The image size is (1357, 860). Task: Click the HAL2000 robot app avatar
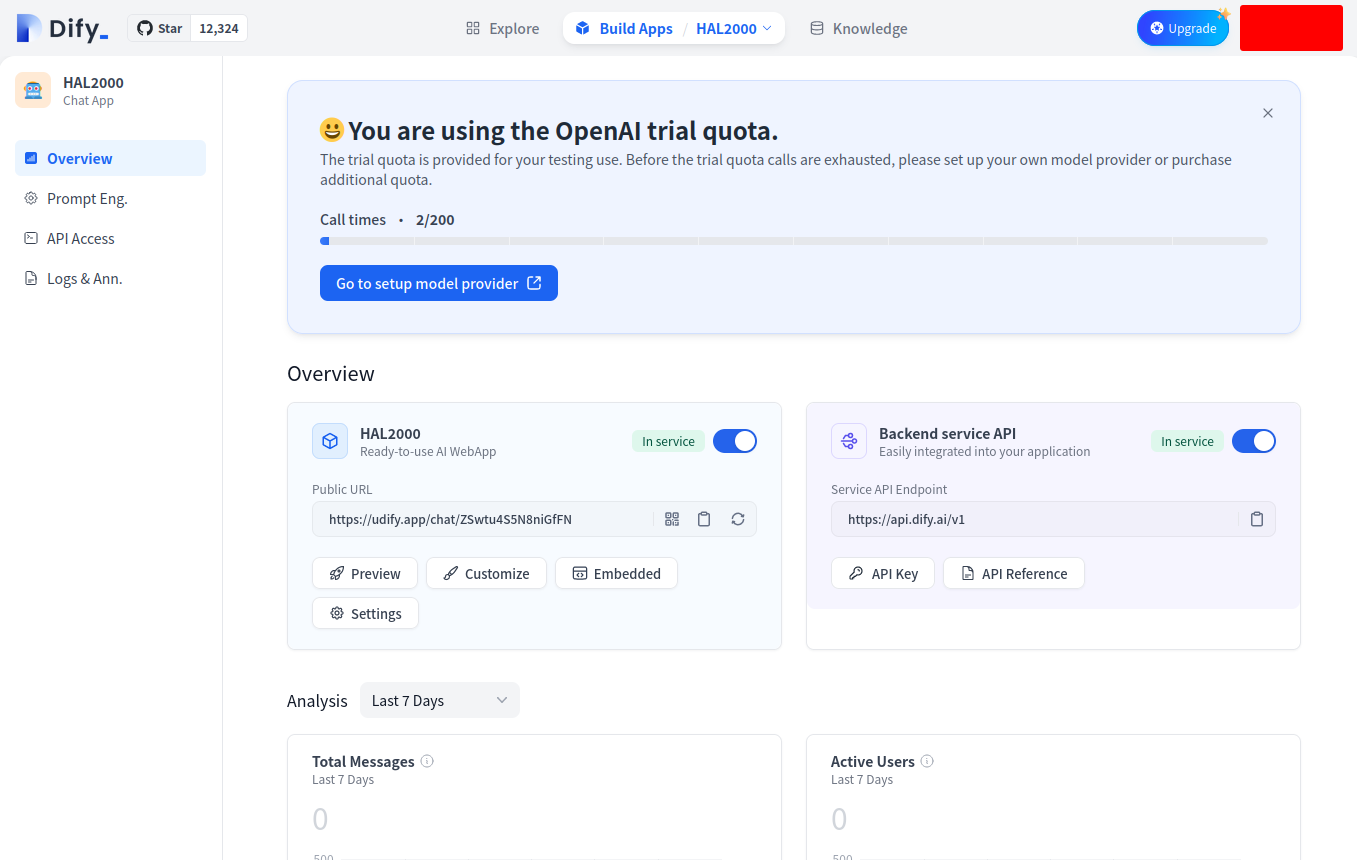pos(33,90)
